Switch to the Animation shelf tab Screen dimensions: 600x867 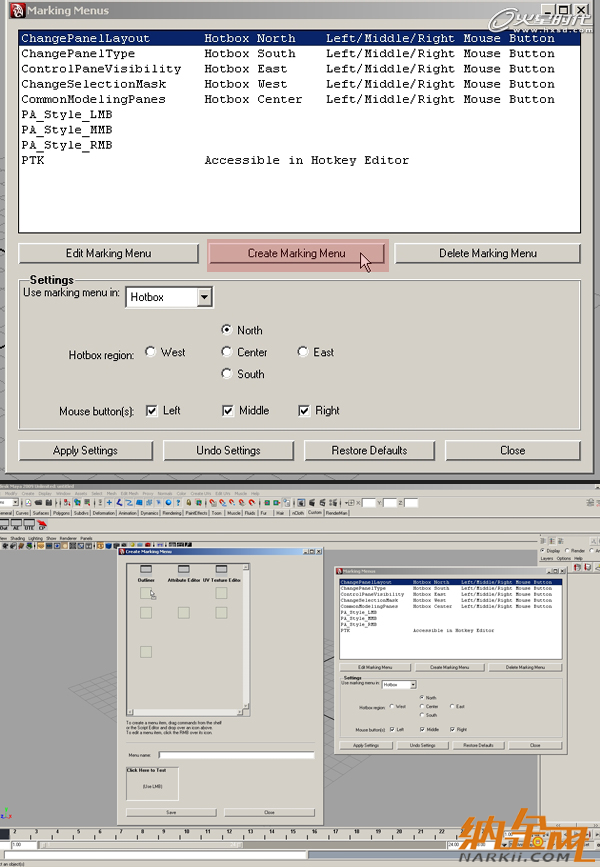tap(127, 513)
